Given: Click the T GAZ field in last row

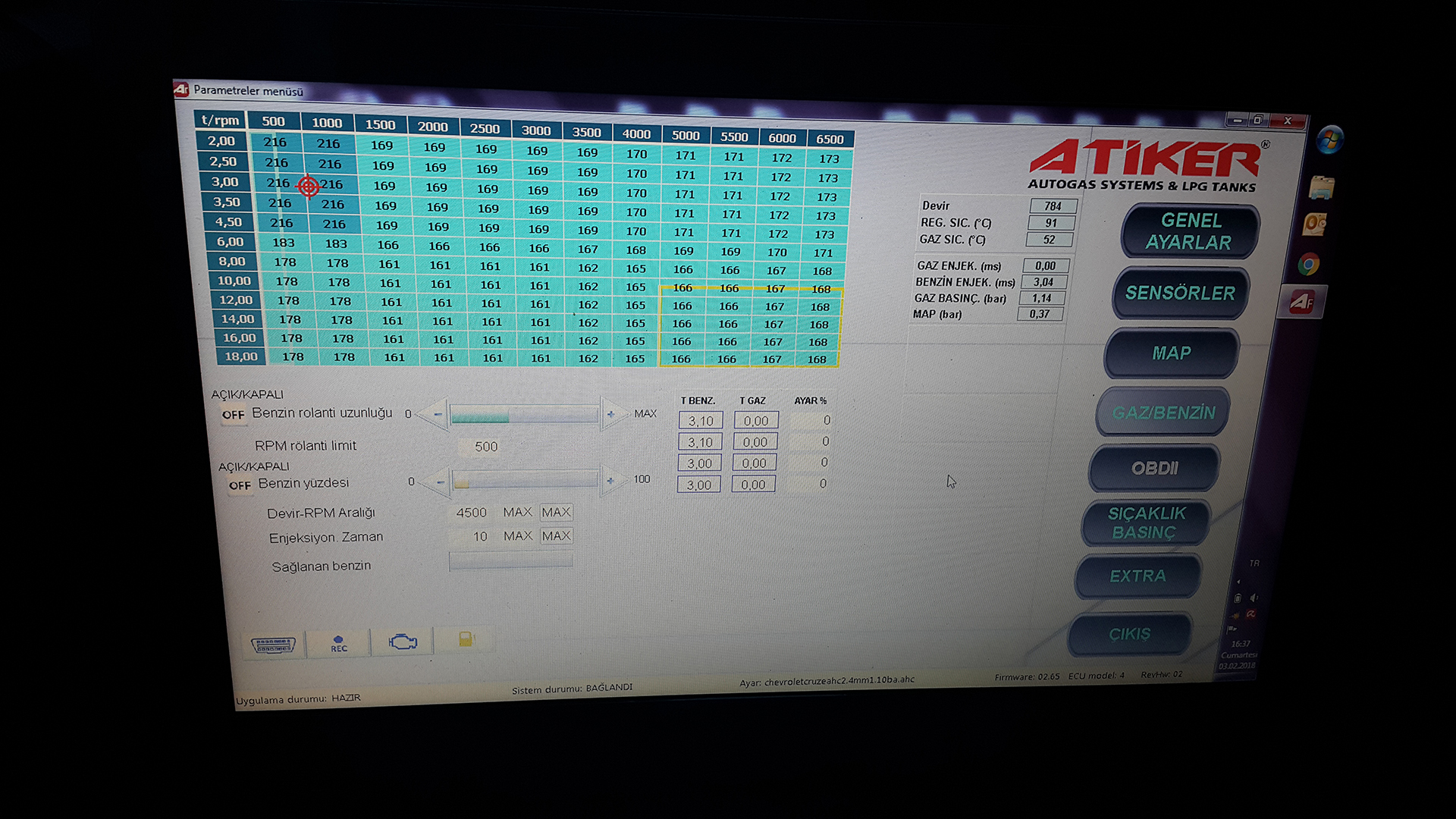Looking at the screenshot, I should coord(753,485).
